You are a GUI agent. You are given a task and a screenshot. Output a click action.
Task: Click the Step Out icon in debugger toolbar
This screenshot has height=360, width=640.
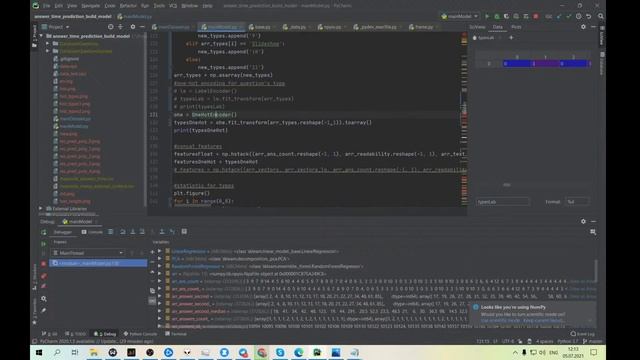coord(162,232)
